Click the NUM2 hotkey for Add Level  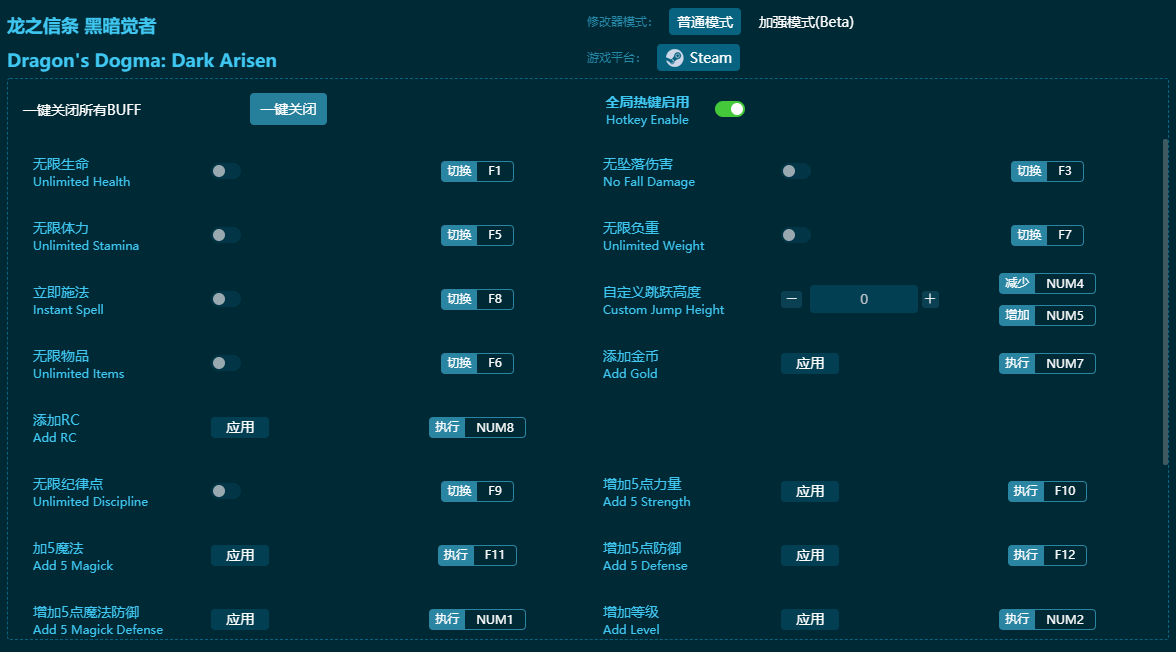(1047, 620)
